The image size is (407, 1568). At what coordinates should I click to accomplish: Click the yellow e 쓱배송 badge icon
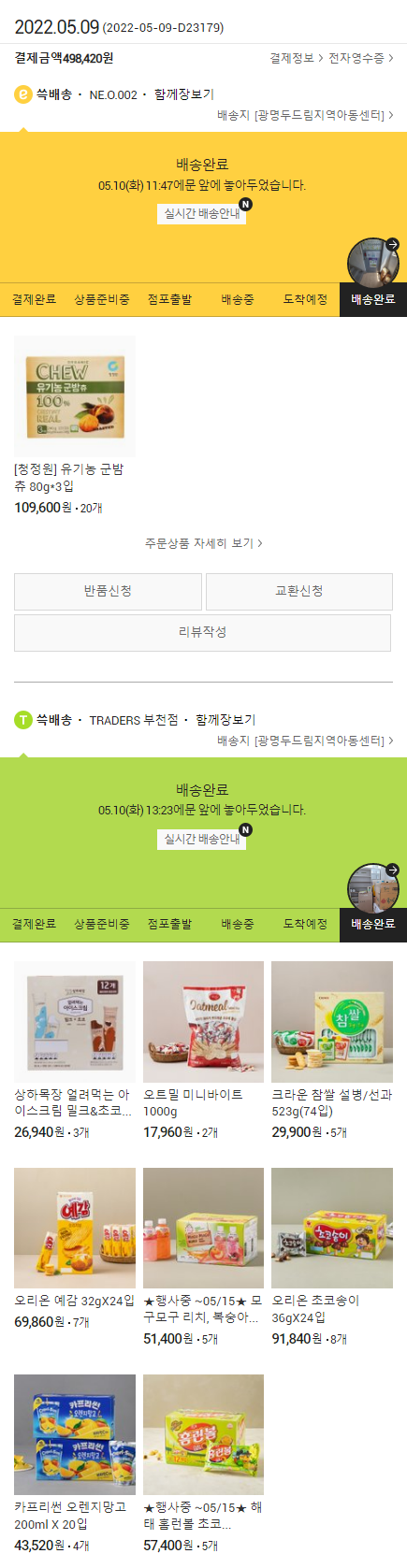point(23,94)
